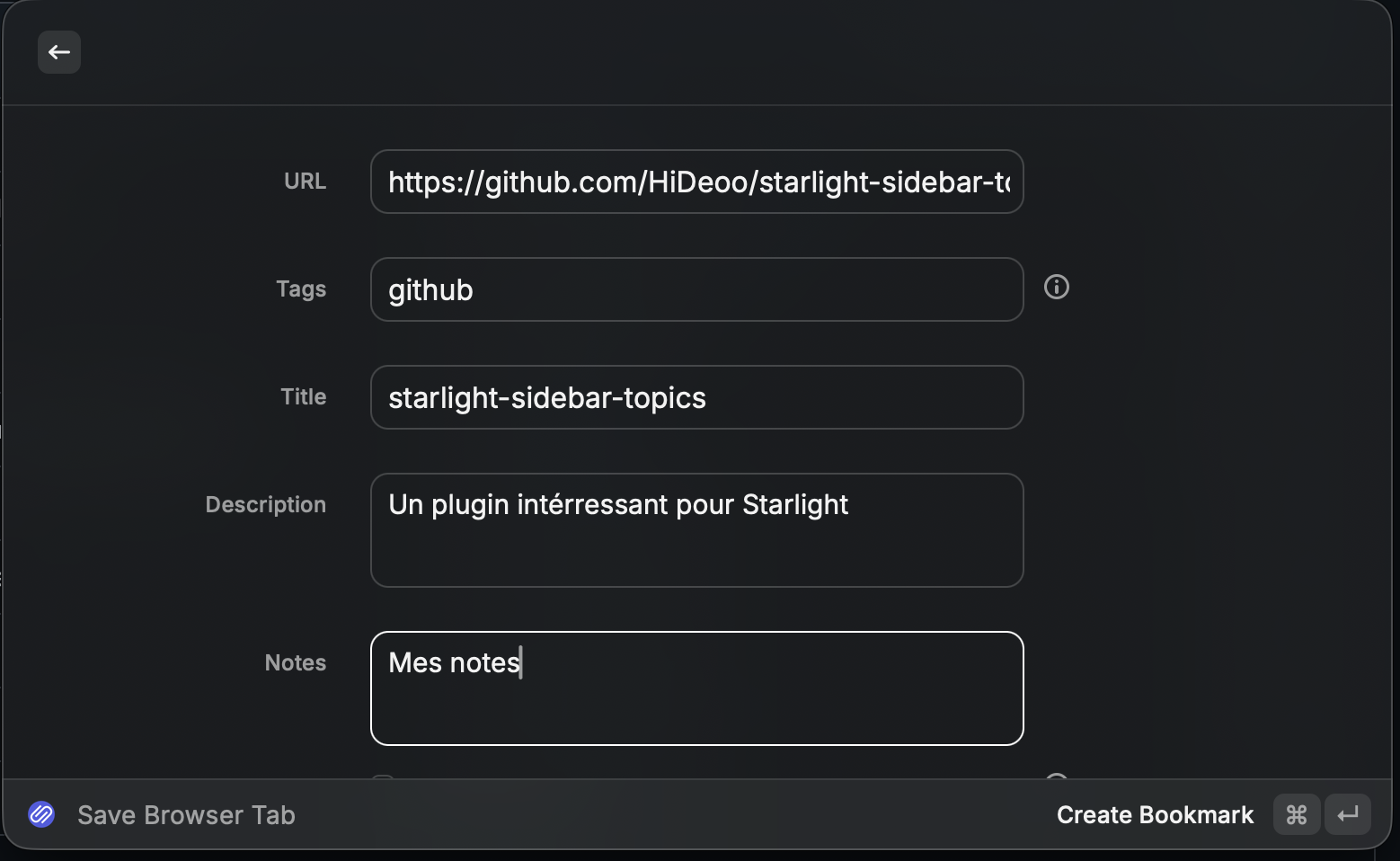This screenshot has width=1400, height=861.
Task: Go back using the left arrow button
Action: pyautogui.click(x=59, y=52)
